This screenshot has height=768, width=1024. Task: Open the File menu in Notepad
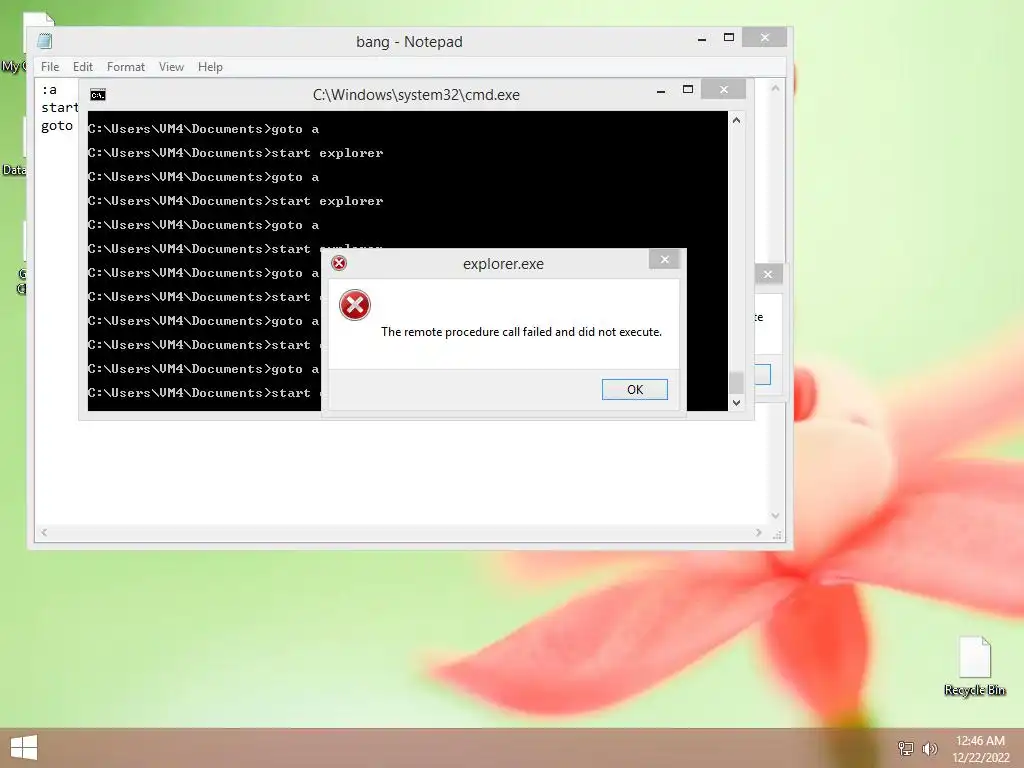click(x=50, y=67)
